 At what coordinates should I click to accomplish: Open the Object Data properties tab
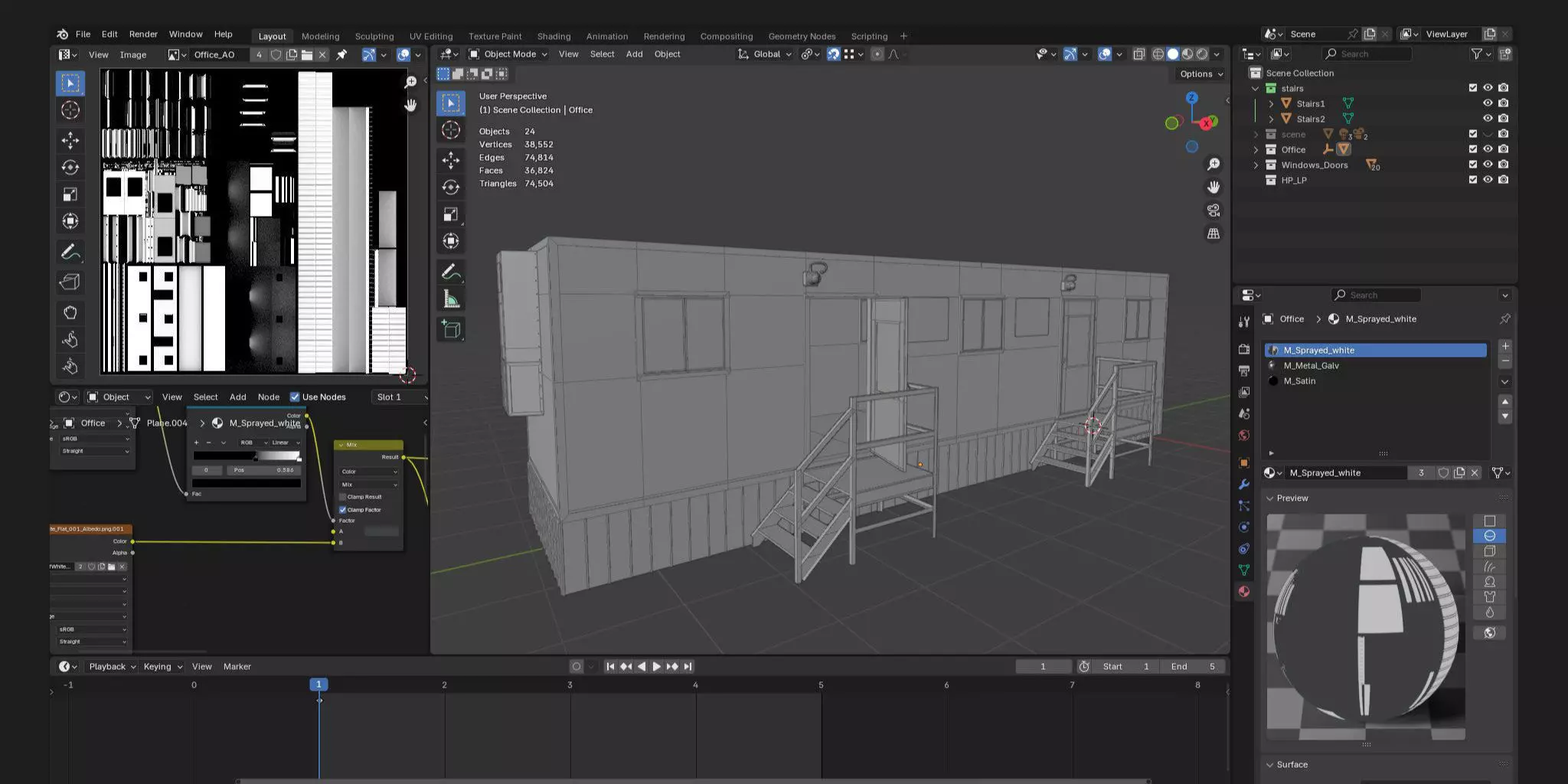[1244, 570]
